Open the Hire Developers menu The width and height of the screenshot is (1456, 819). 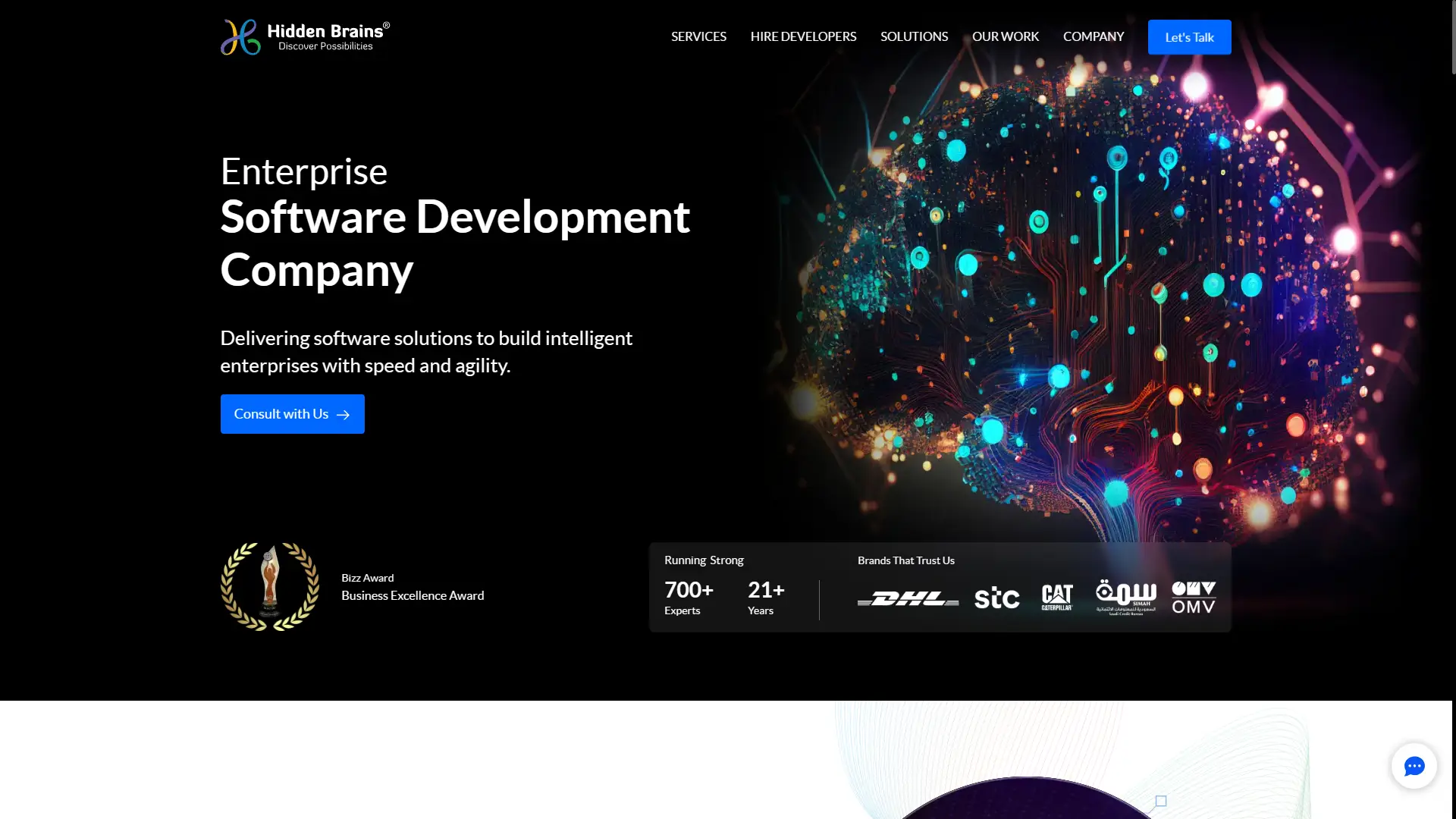coord(803,37)
